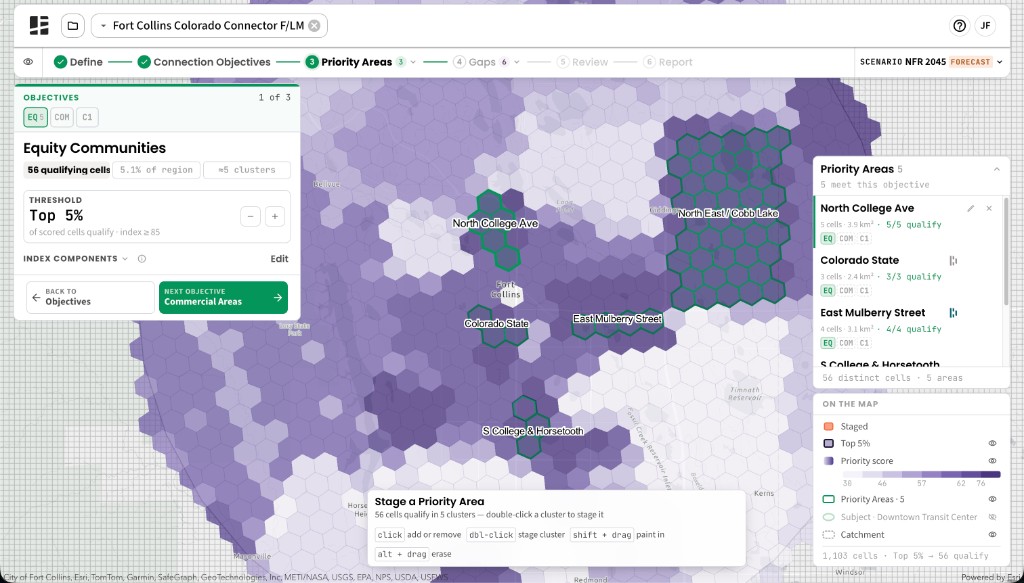This screenshot has width=1024, height=583.
Task: Click the Staged orange legend swatch
Action: pyautogui.click(x=828, y=426)
